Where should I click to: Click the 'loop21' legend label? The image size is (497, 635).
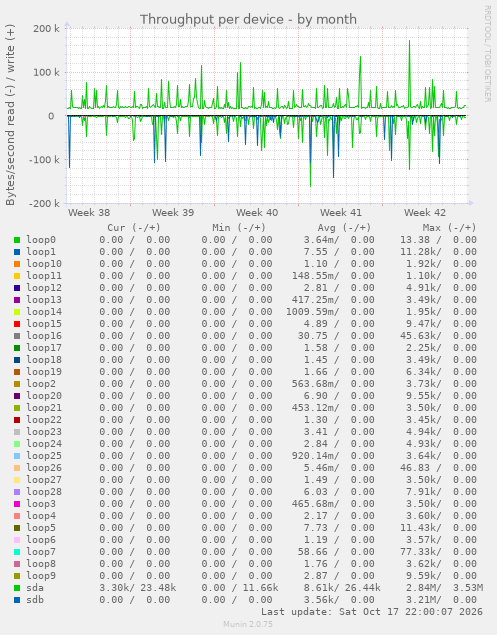pyautogui.click(x=44, y=408)
